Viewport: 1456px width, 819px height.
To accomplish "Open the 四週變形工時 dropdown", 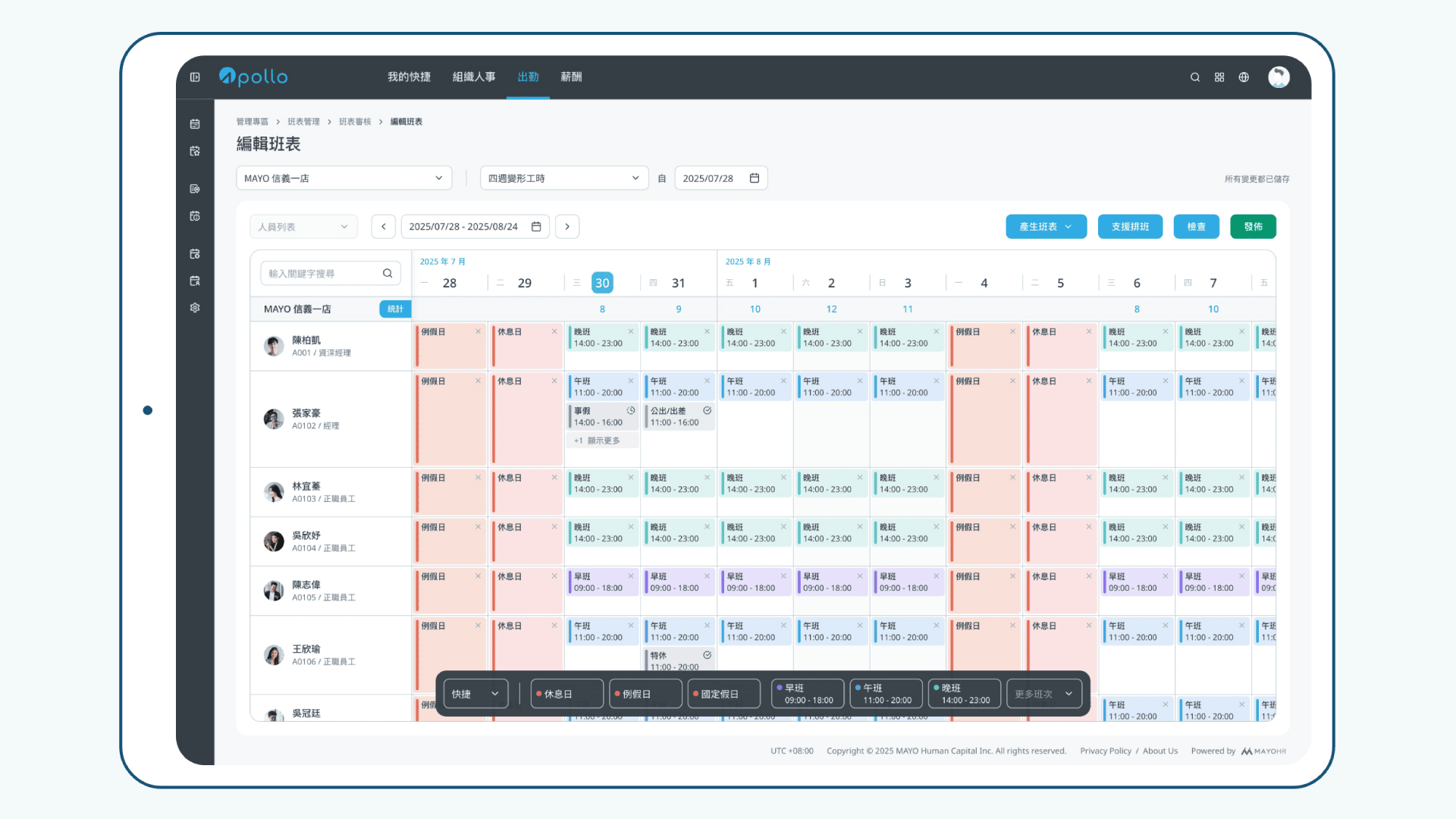I will [x=563, y=178].
